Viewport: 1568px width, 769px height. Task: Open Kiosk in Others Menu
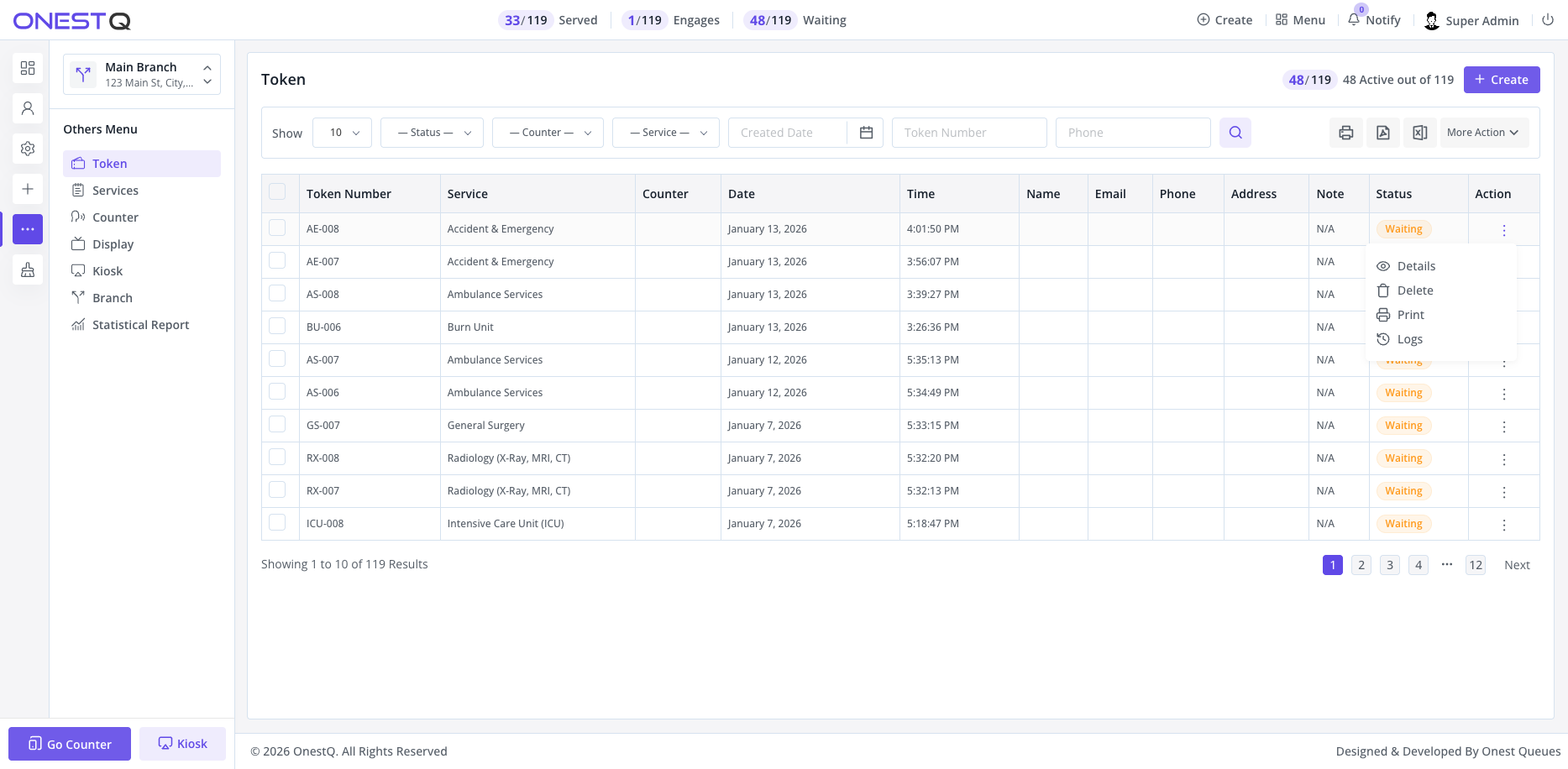click(x=142, y=271)
